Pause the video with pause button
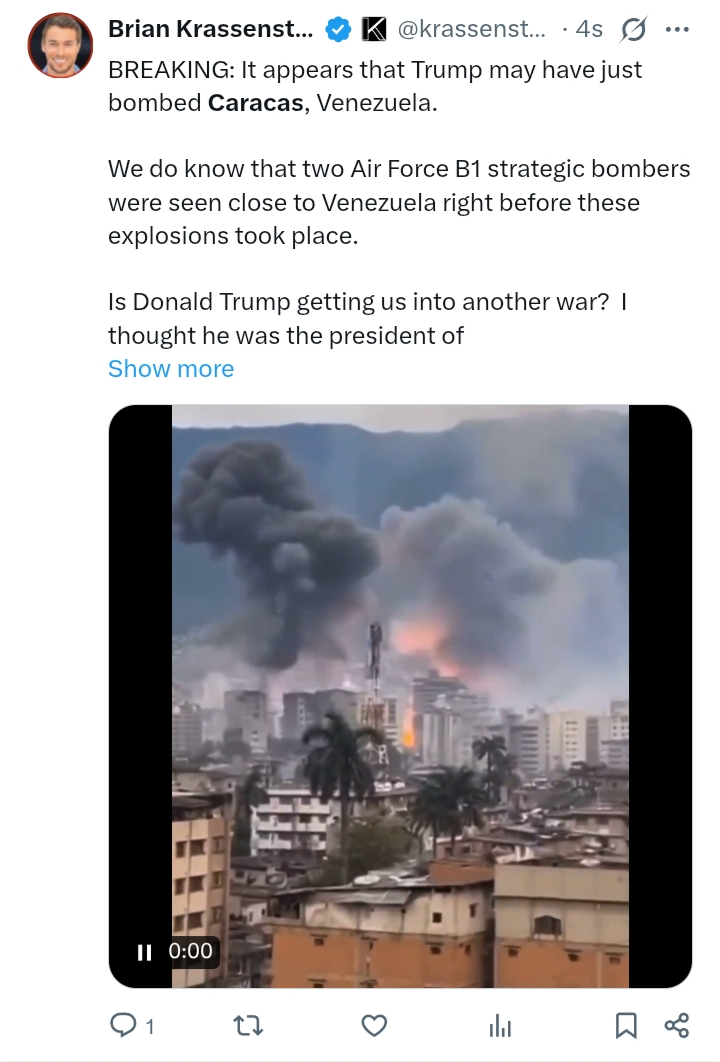This screenshot has width=720, height=1062. coord(144,952)
